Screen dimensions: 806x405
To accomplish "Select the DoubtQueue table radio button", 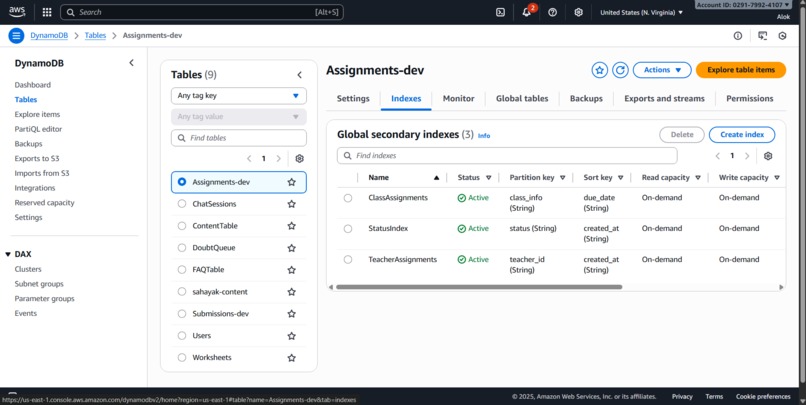I will pyautogui.click(x=181, y=248).
